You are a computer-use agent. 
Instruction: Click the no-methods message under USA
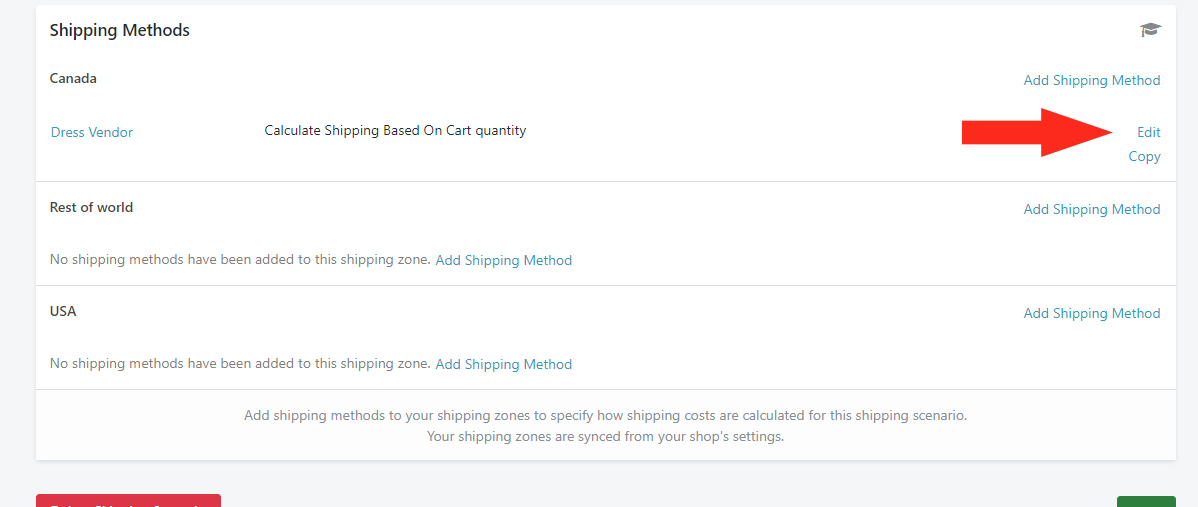click(x=240, y=363)
